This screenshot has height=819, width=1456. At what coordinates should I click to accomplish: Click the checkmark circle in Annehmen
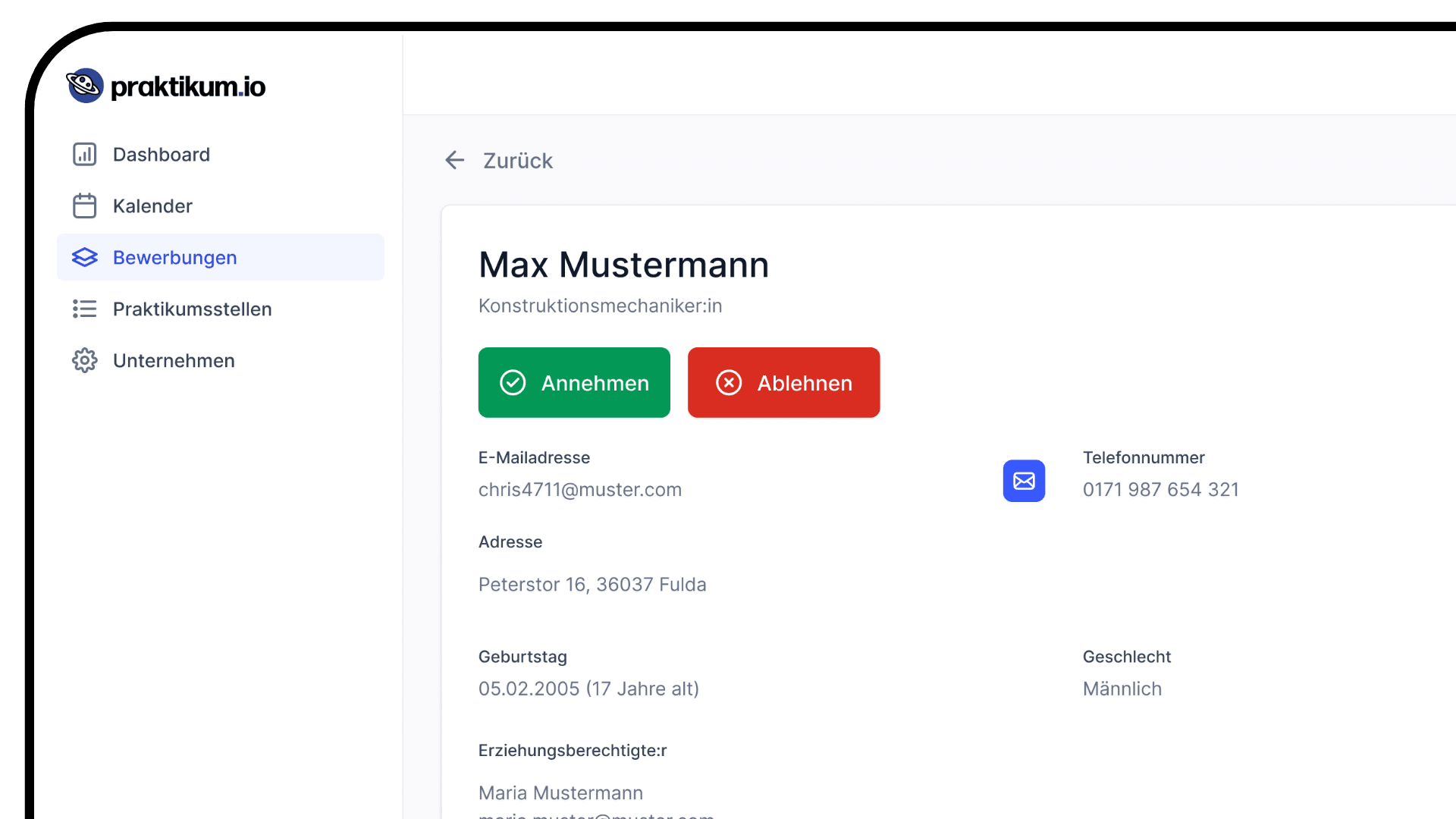[513, 383]
